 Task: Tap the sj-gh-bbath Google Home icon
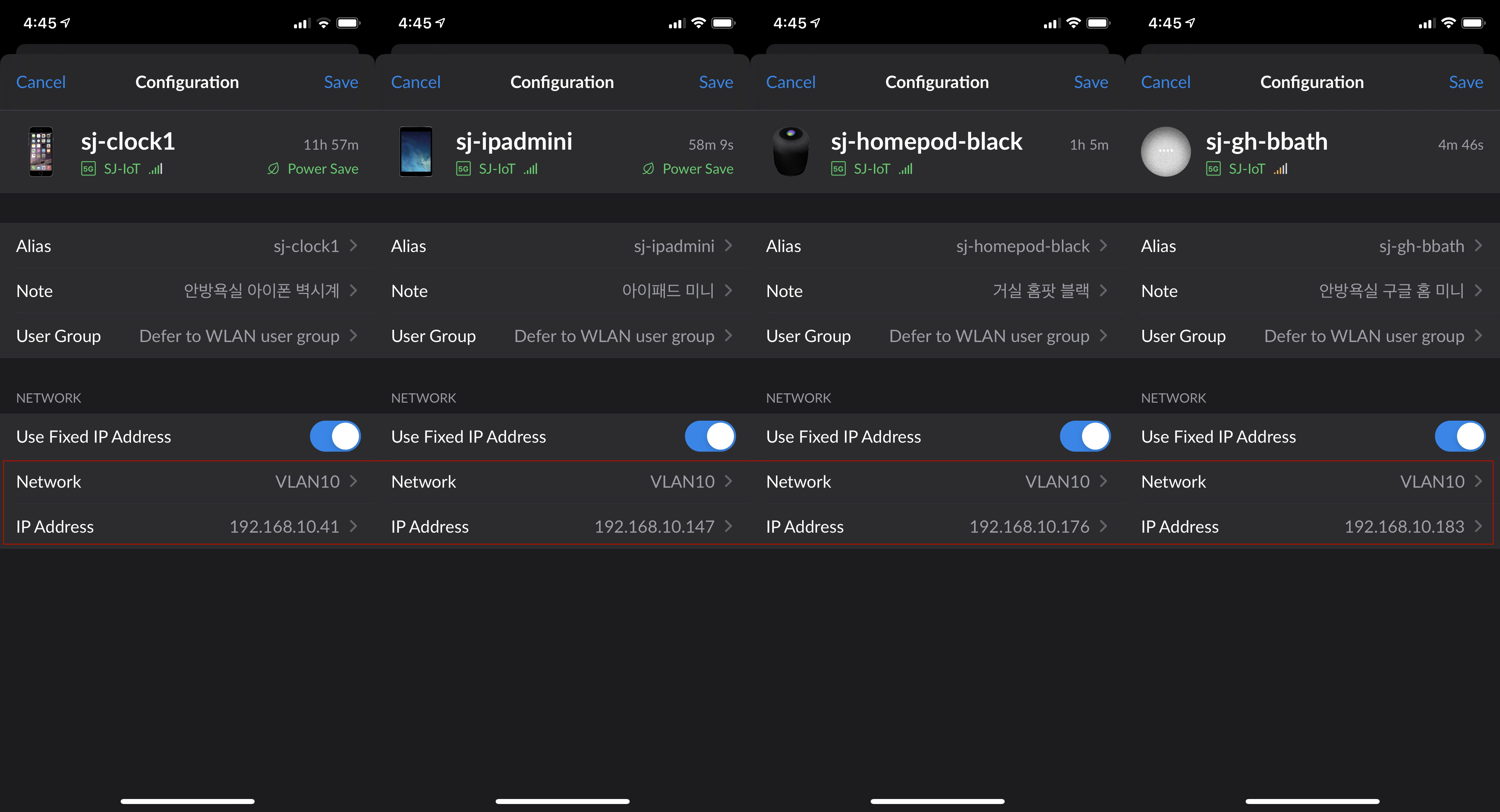pyautogui.click(x=1165, y=151)
